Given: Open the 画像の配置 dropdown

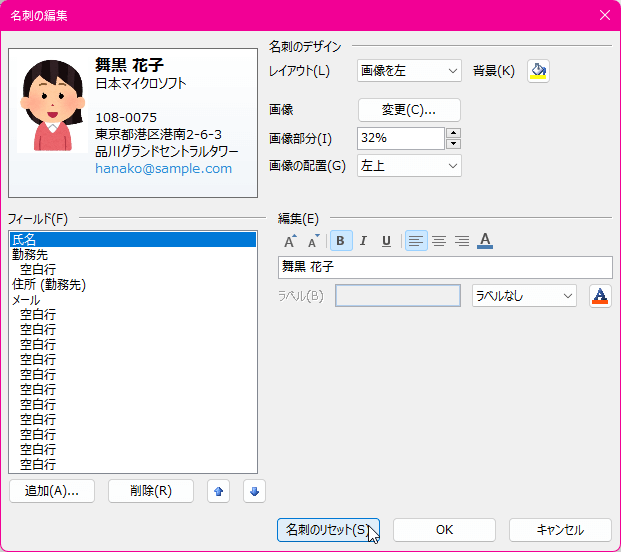Looking at the screenshot, I should coord(409,166).
